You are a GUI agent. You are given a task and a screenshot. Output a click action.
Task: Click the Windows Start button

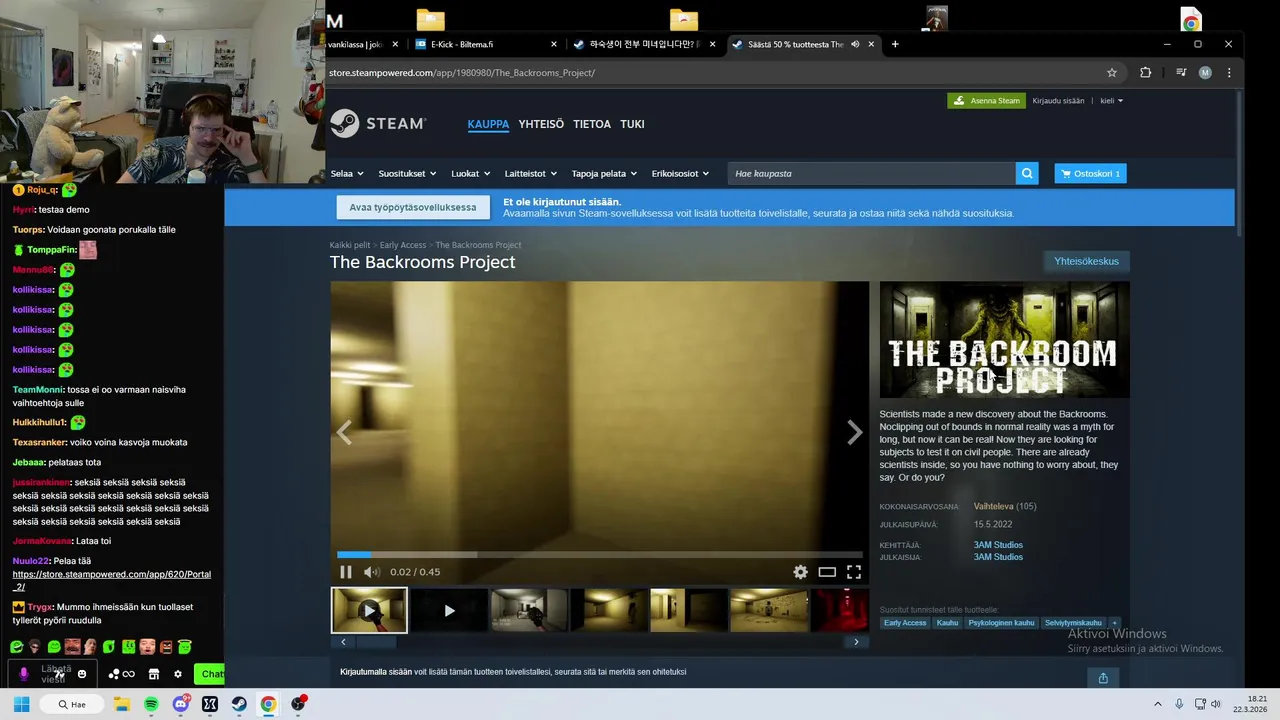(21, 704)
